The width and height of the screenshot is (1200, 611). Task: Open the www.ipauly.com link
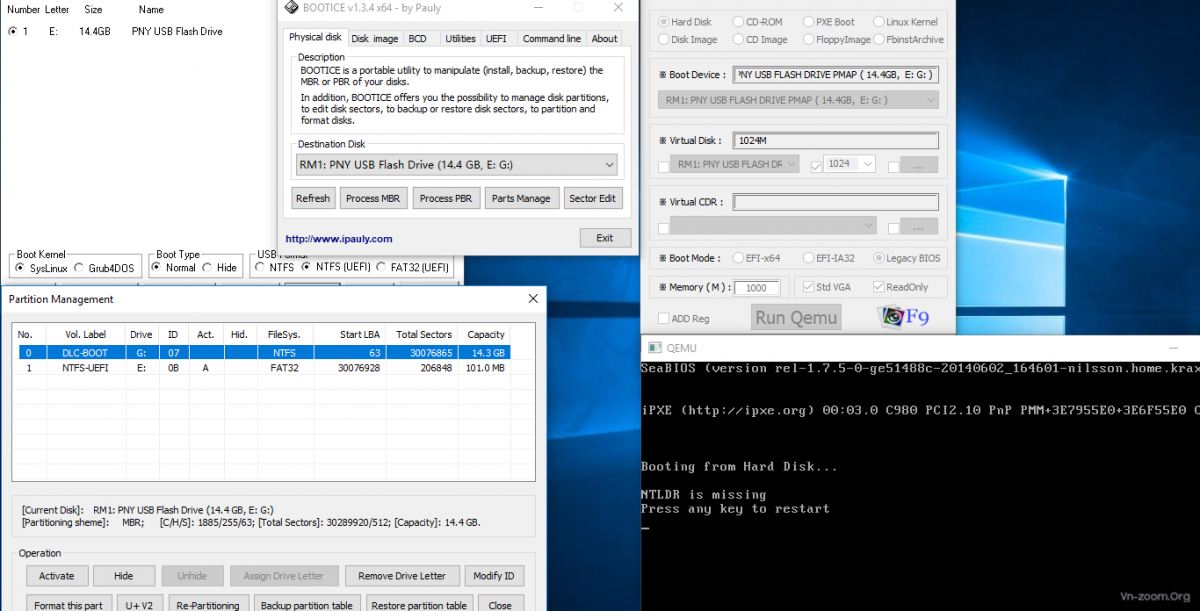click(339, 239)
